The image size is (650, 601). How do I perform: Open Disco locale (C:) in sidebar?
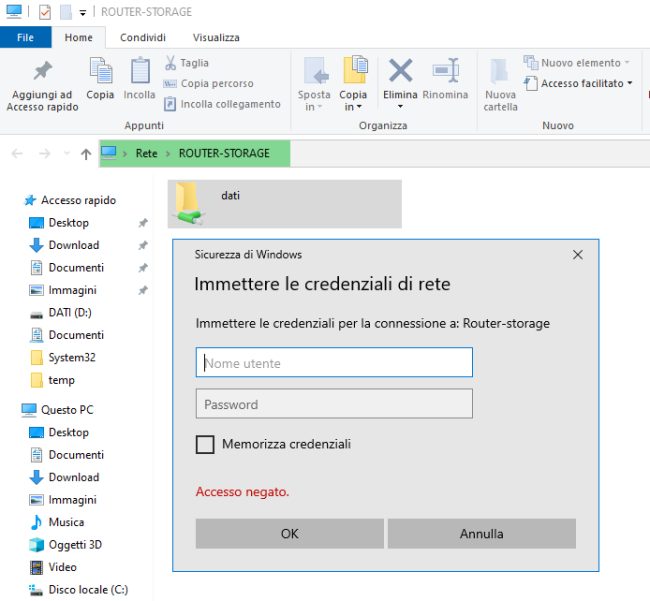88,589
